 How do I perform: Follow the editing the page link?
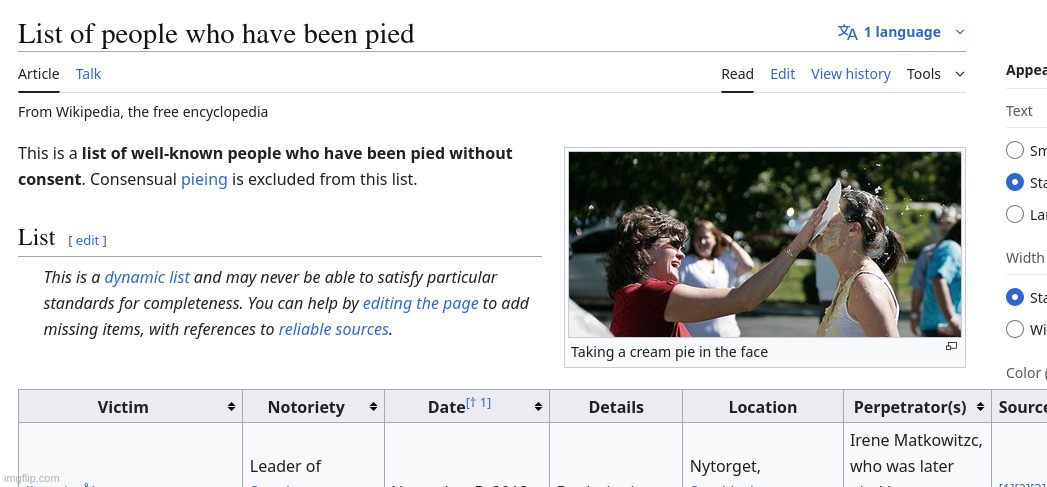point(421,303)
